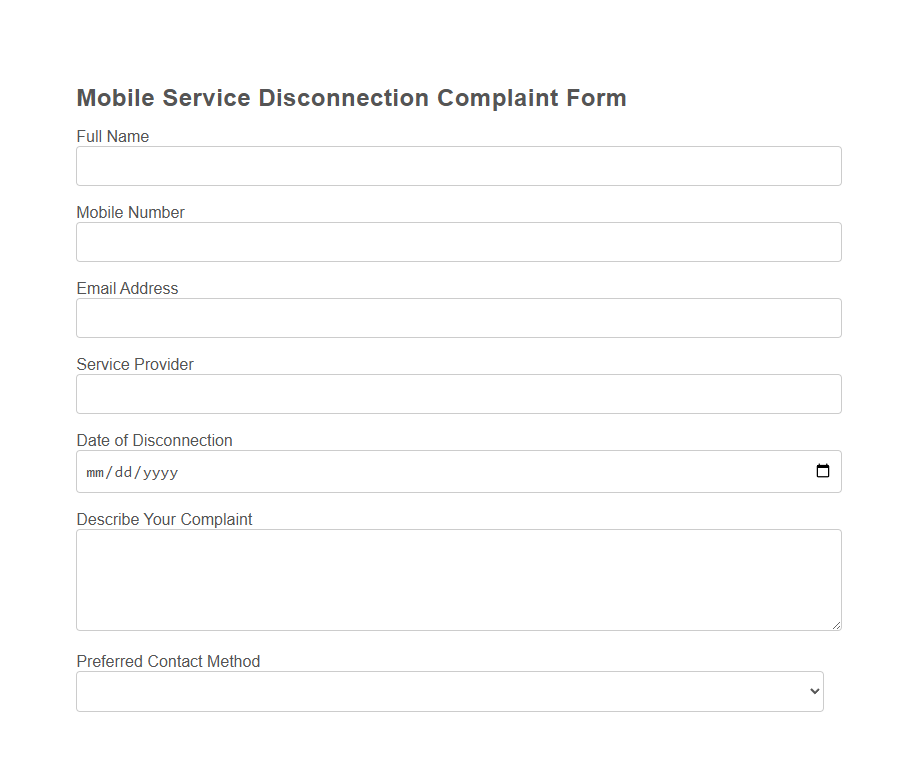Click the Date of Disconnection label

tap(154, 440)
